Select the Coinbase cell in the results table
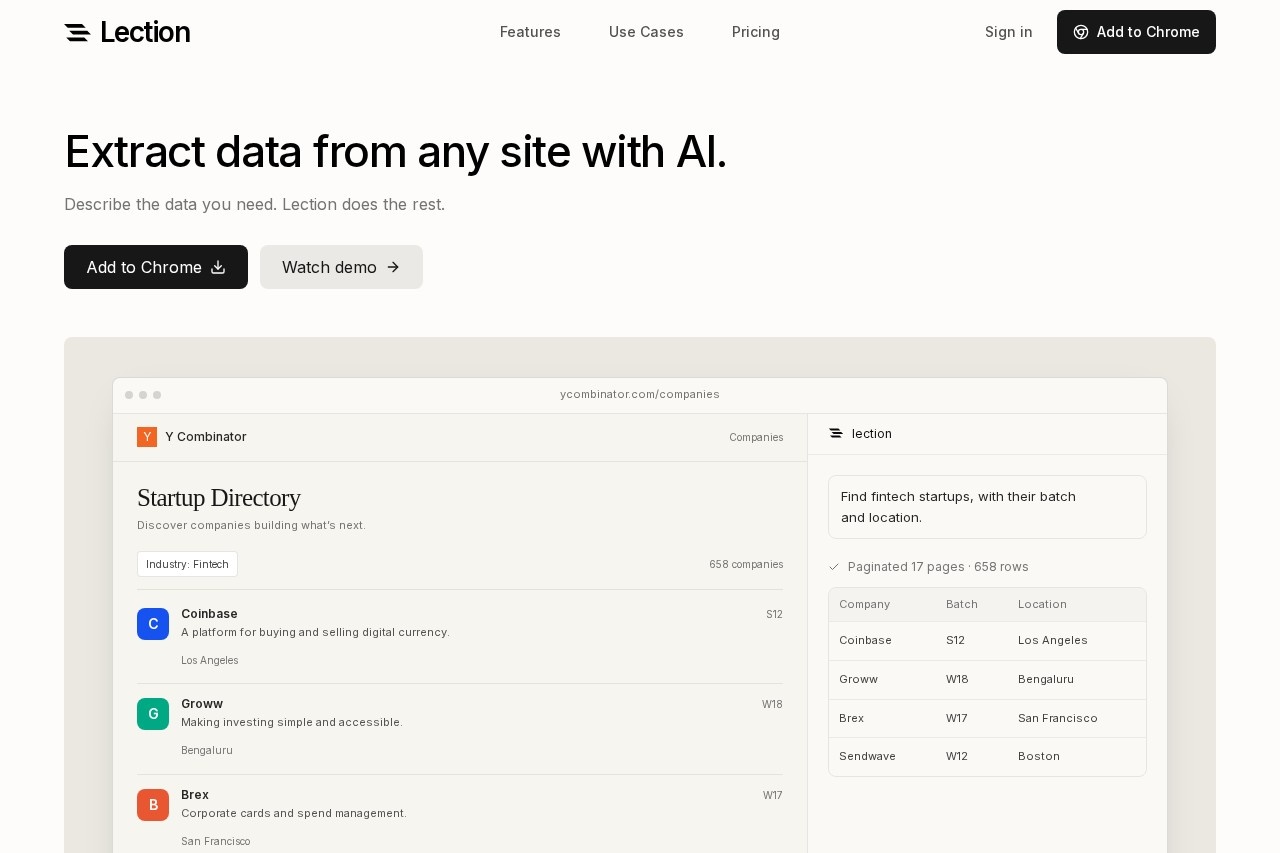The width and height of the screenshot is (1280, 853). [x=865, y=640]
